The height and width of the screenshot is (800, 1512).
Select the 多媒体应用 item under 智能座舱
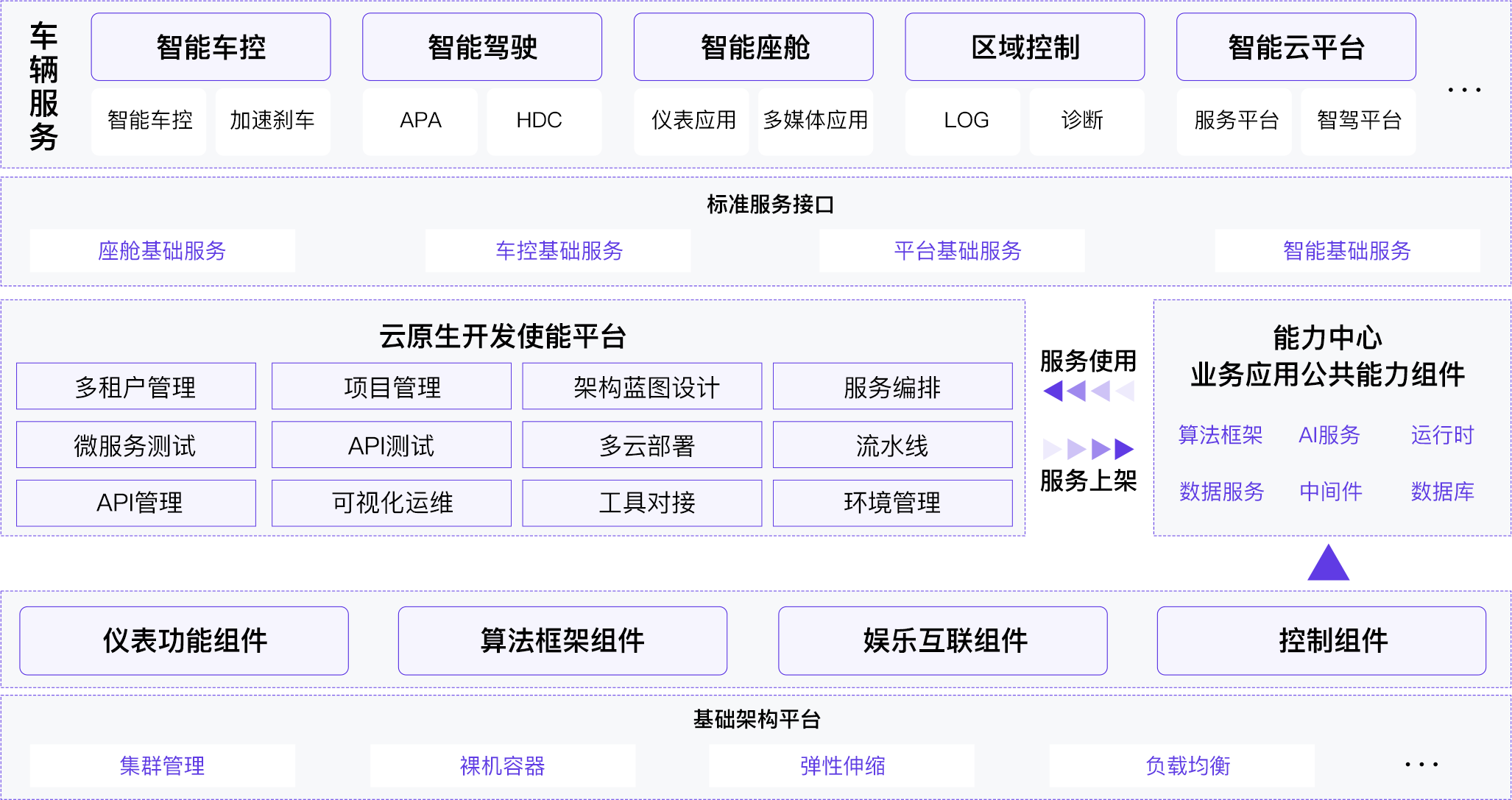click(816, 121)
